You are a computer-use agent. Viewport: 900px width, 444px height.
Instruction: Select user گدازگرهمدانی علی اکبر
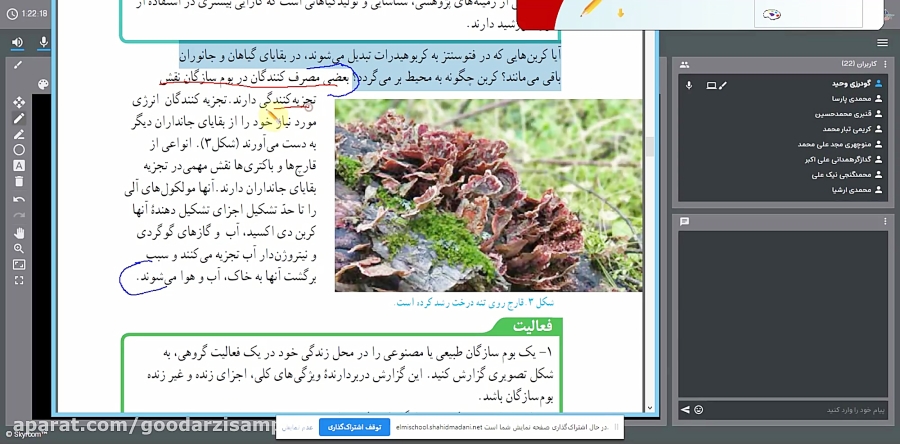(783, 160)
